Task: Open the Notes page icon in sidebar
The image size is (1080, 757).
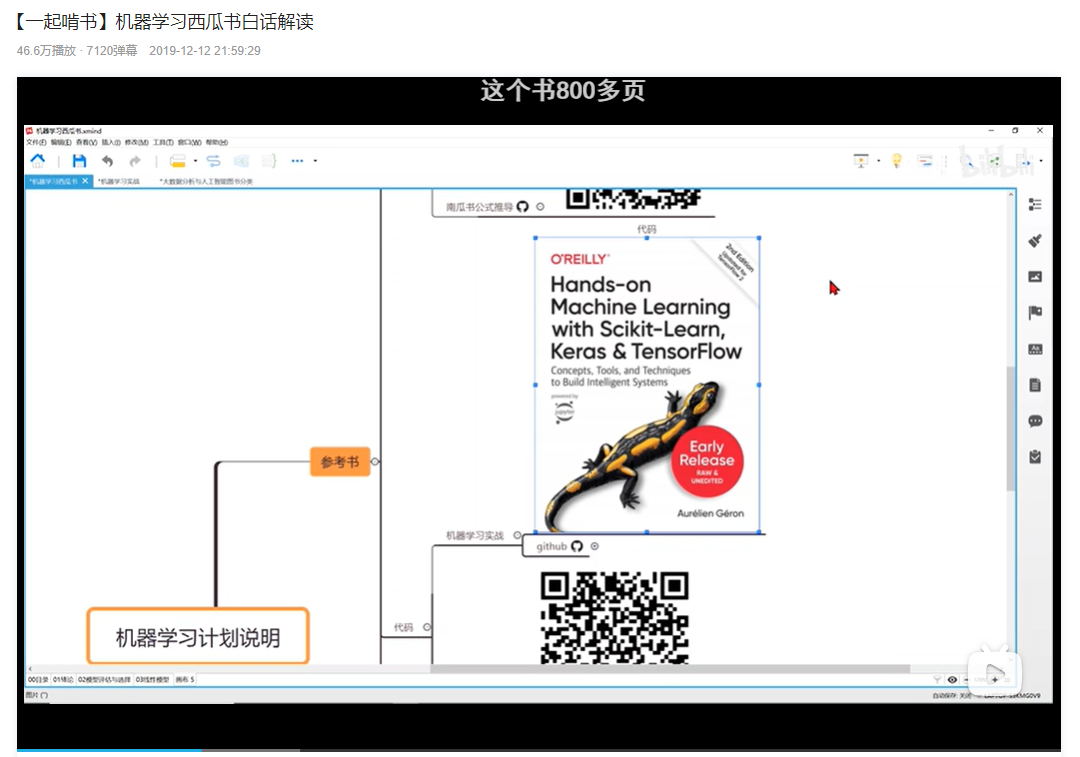Action: click(1035, 385)
